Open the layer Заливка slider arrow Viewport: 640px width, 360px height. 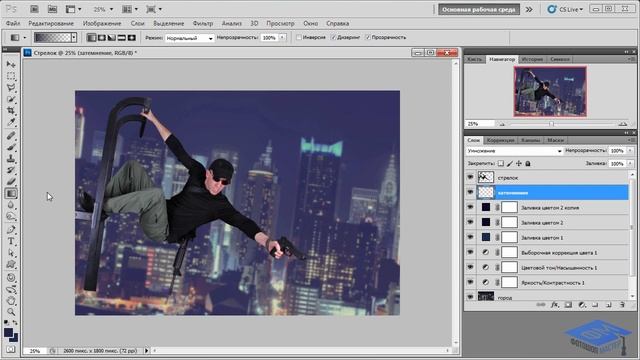[x=630, y=164]
